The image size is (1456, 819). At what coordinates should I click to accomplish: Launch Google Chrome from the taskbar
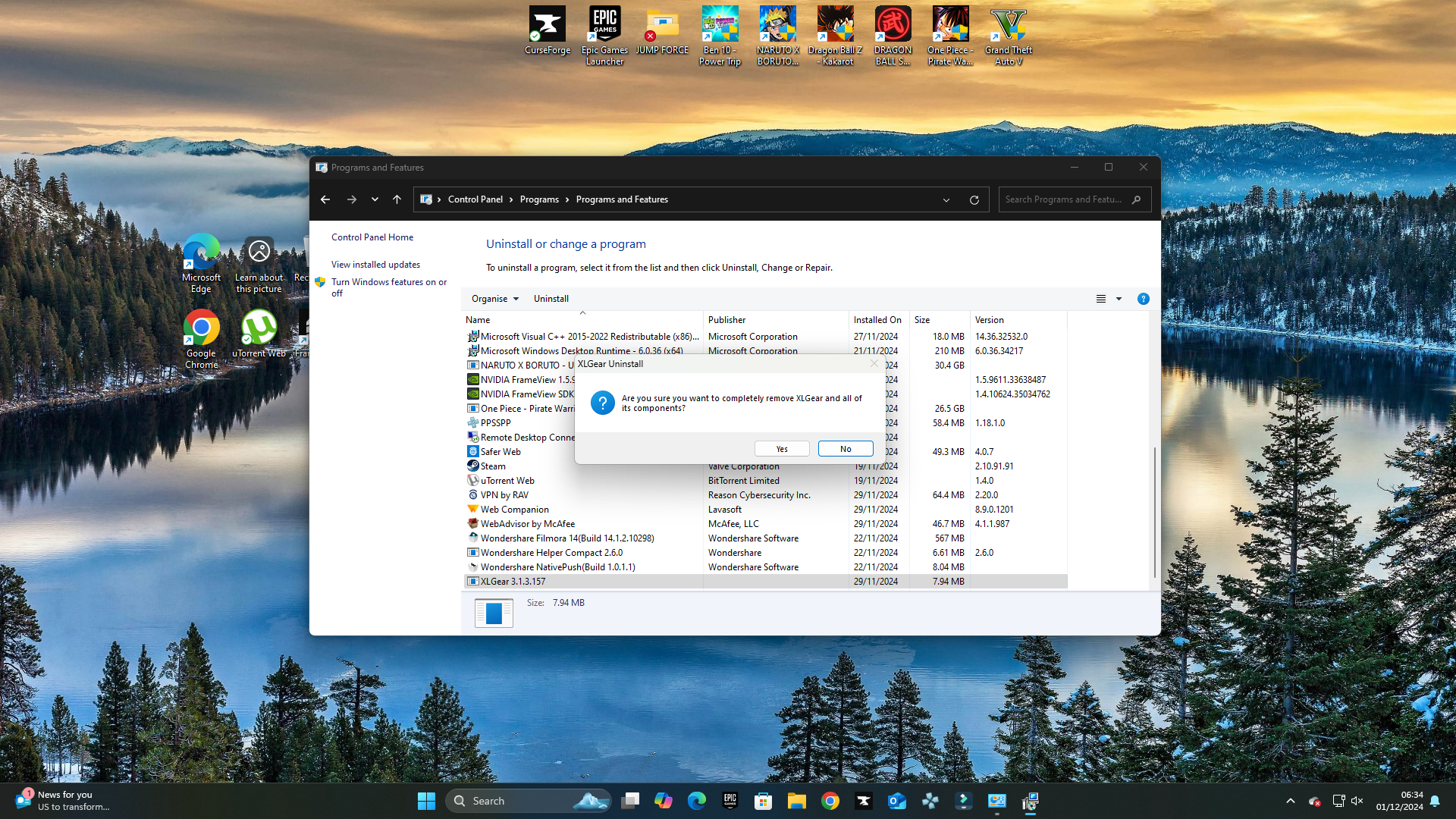830,801
